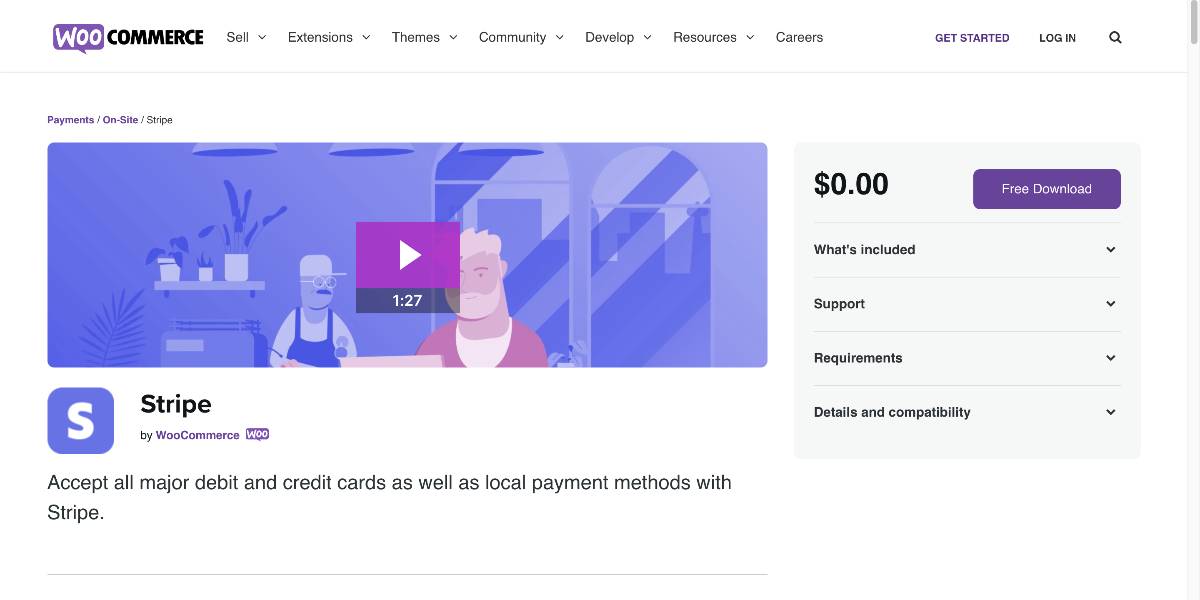
Task: Open the Develop dropdown menu
Action: (619, 37)
